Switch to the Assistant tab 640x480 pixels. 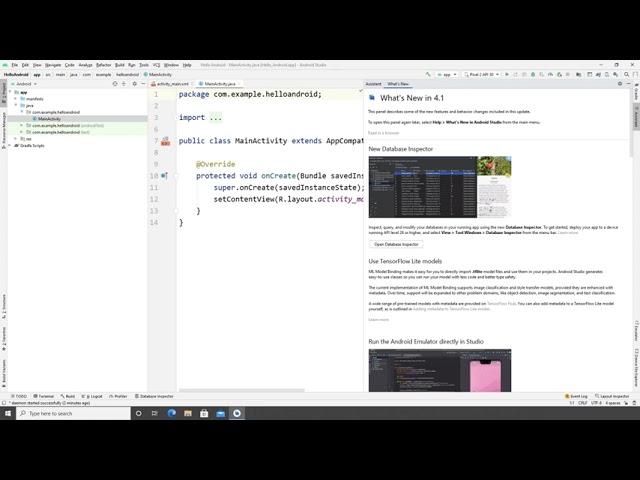click(373, 84)
